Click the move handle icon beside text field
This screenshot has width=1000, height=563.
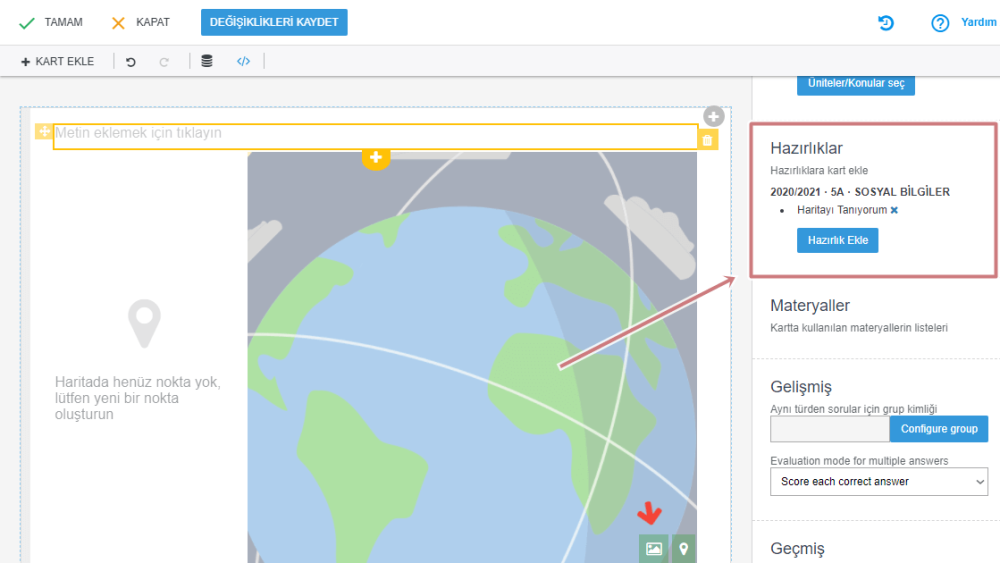(43, 131)
